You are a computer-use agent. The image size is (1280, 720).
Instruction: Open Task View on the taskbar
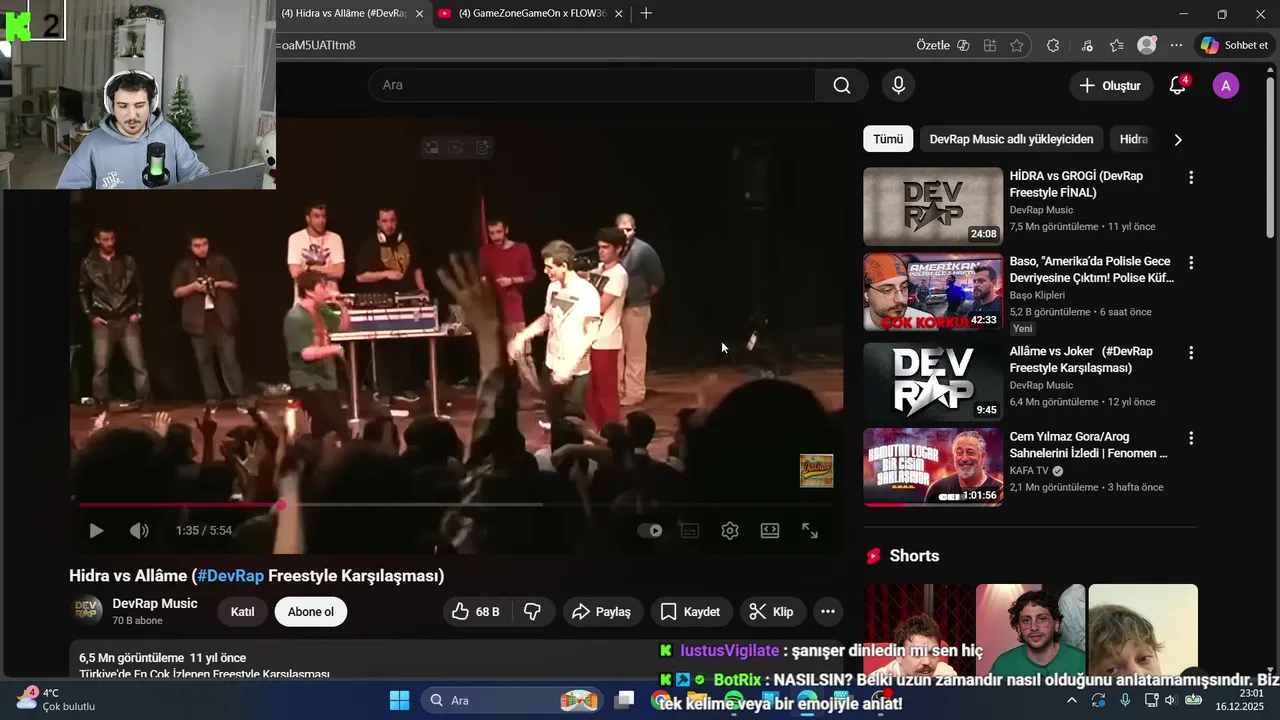point(625,700)
